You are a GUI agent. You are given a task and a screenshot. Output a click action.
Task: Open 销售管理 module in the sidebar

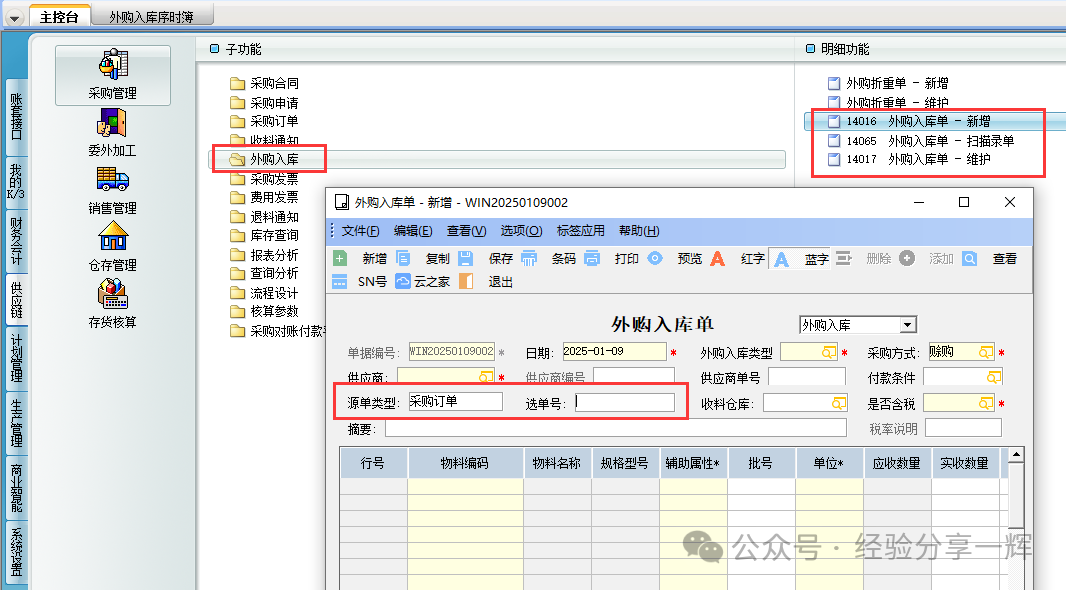112,190
